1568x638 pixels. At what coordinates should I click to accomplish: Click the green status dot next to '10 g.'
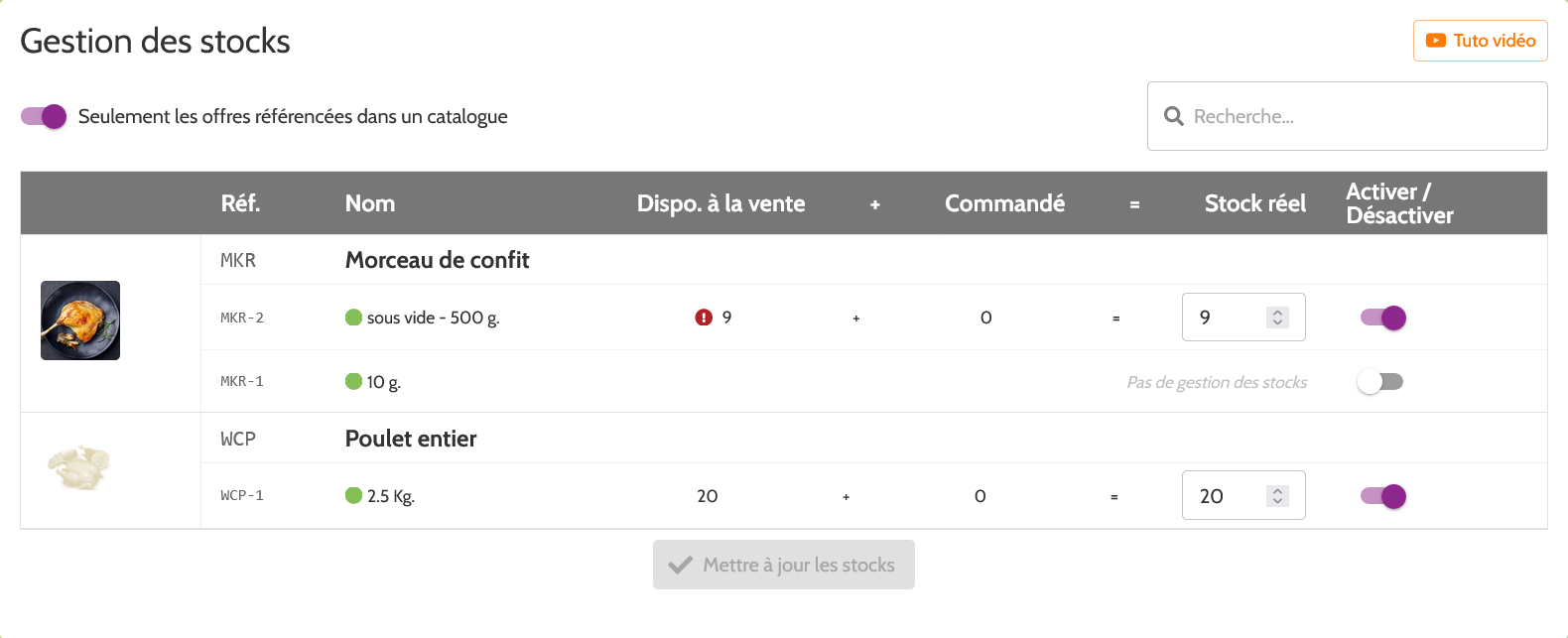coord(353,380)
